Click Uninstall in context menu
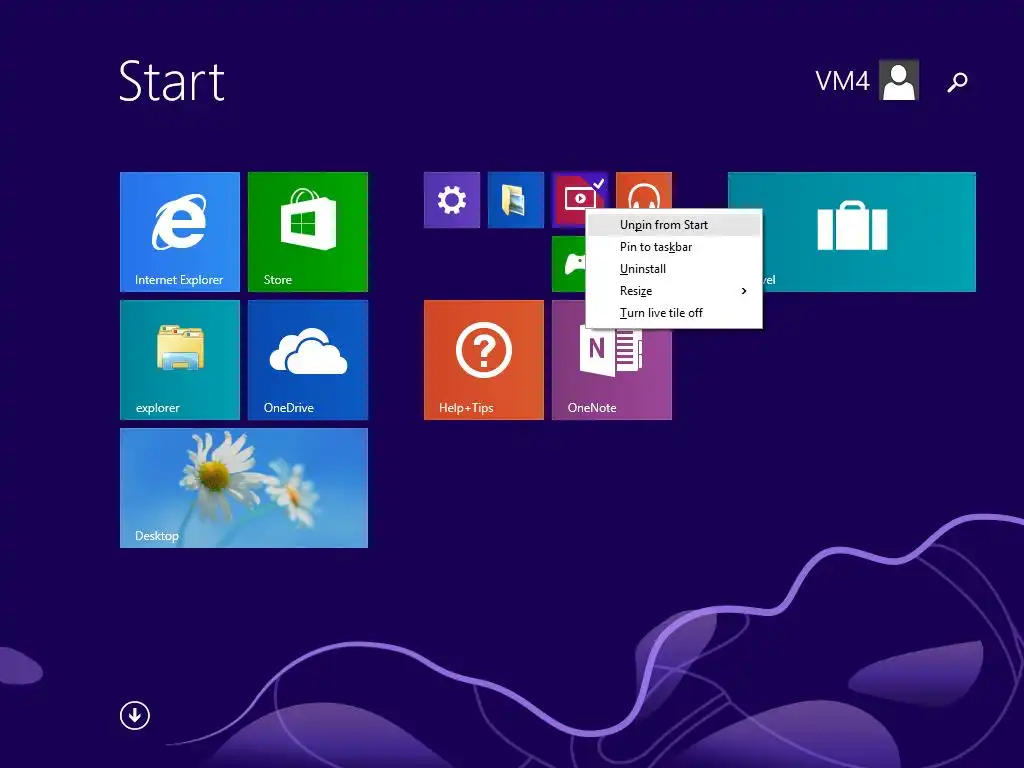Viewport: 1024px width, 768px height. click(x=674, y=269)
